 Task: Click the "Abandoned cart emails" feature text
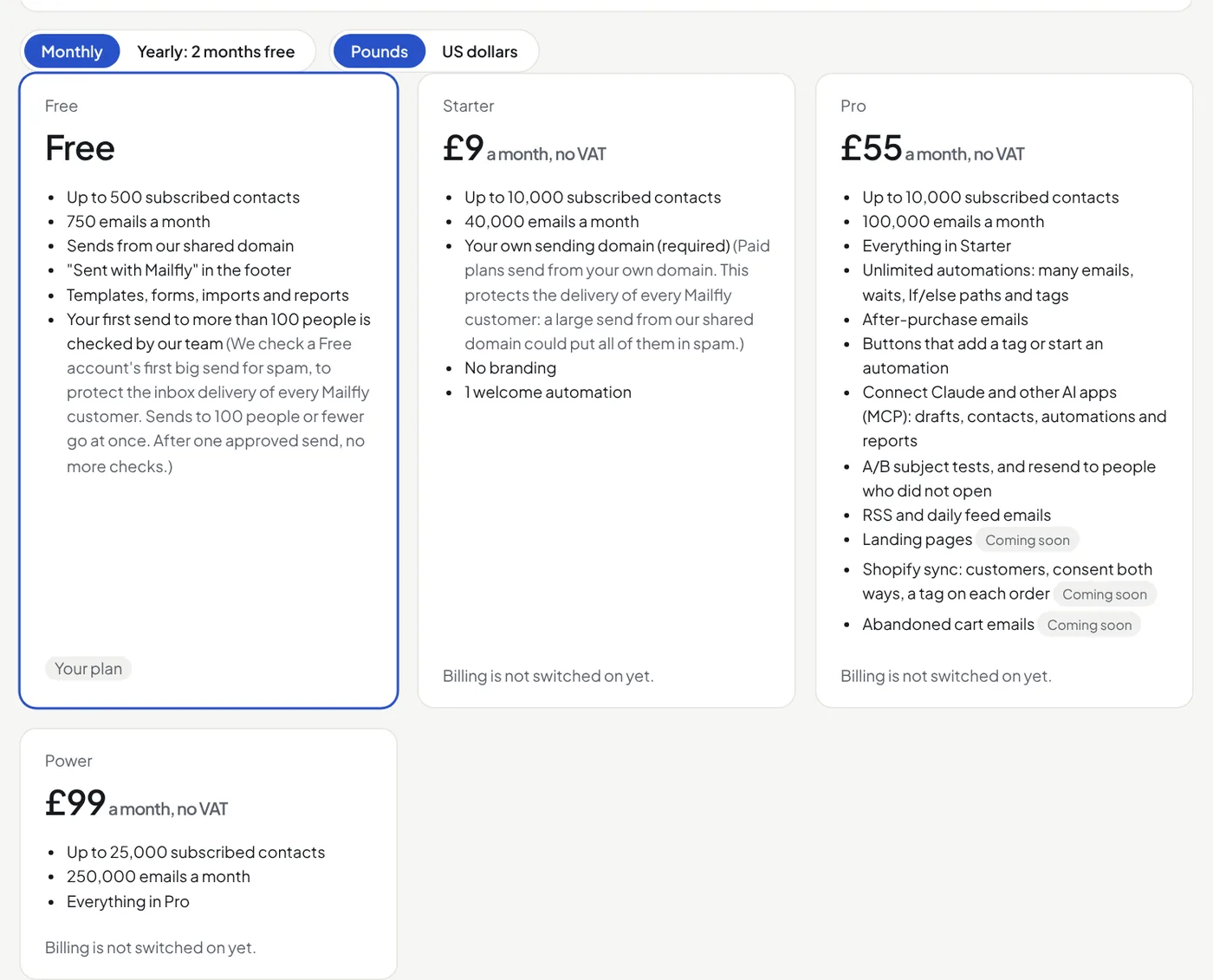coord(948,625)
